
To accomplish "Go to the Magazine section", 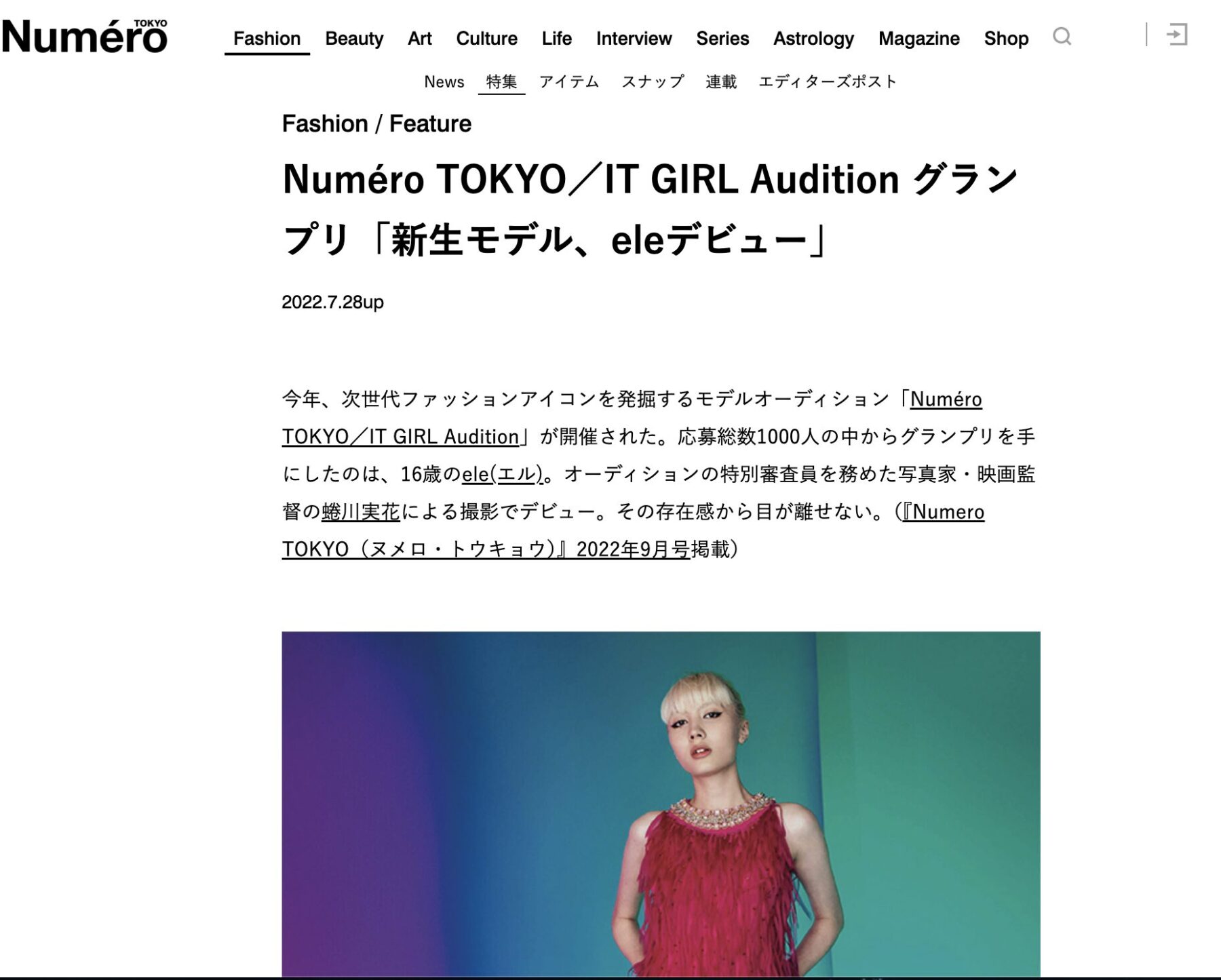I will coord(918,39).
